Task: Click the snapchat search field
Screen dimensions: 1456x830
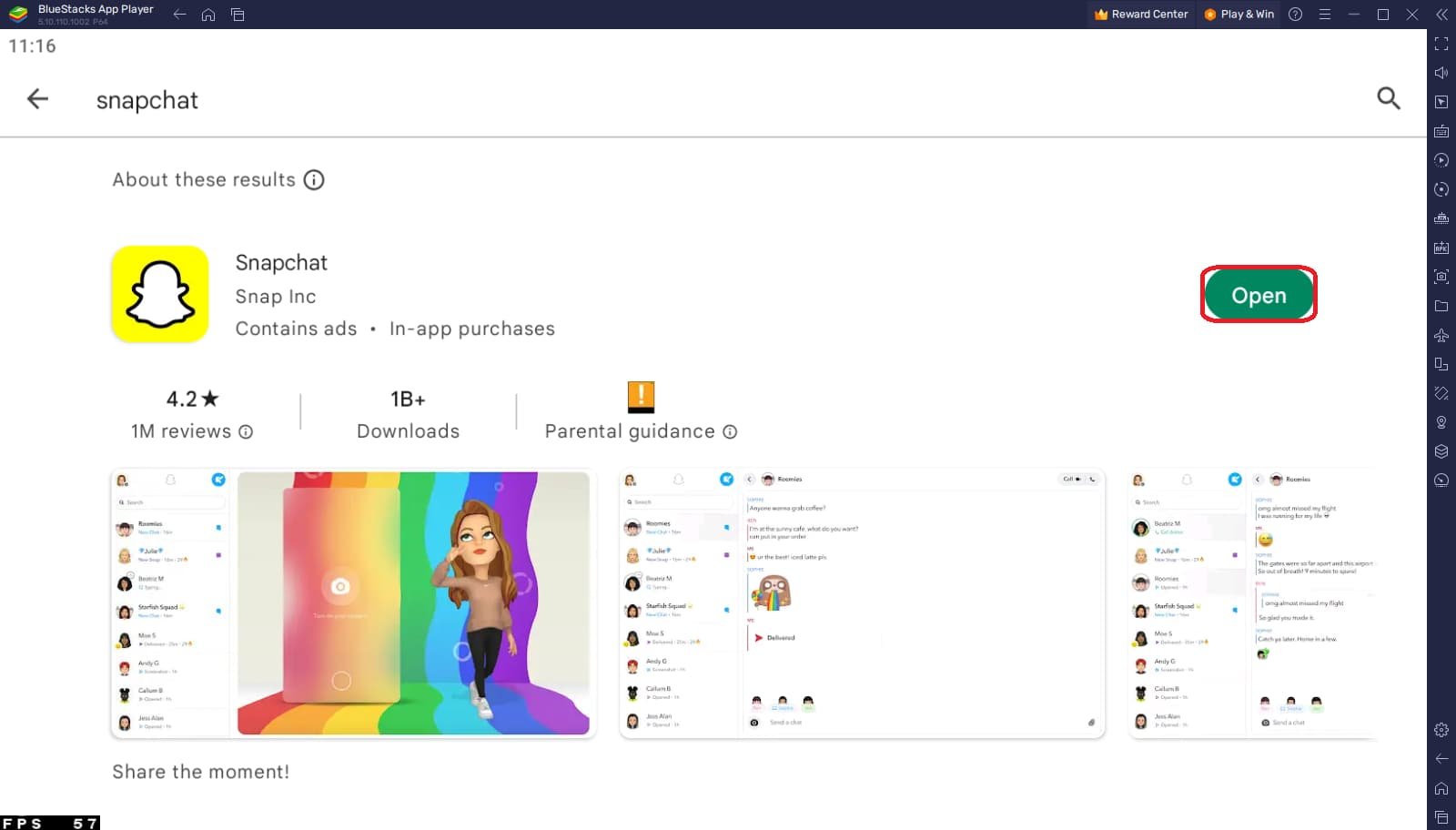Action: click(x=147, y=100)
